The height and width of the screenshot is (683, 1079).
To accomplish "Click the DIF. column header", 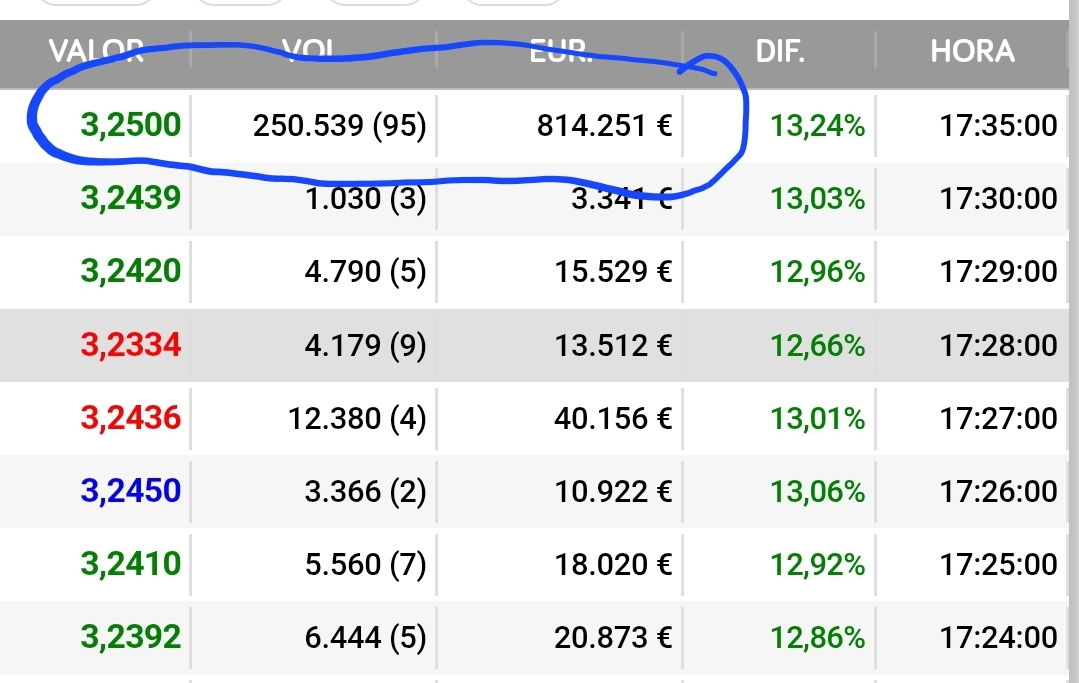I will (780, 52).
